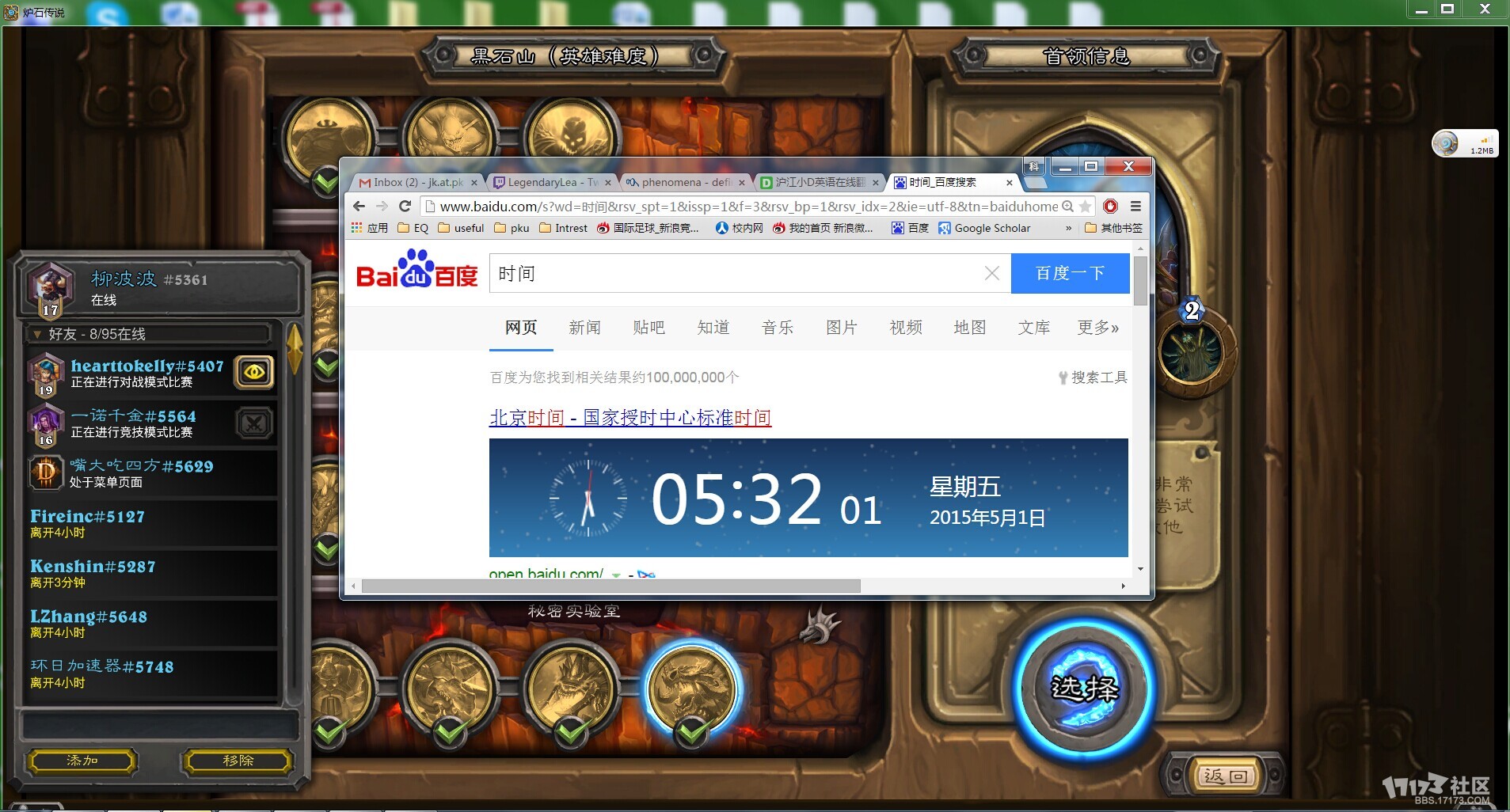Click the red extension icon in Chrome toolbar

(x=1111, y=206)
